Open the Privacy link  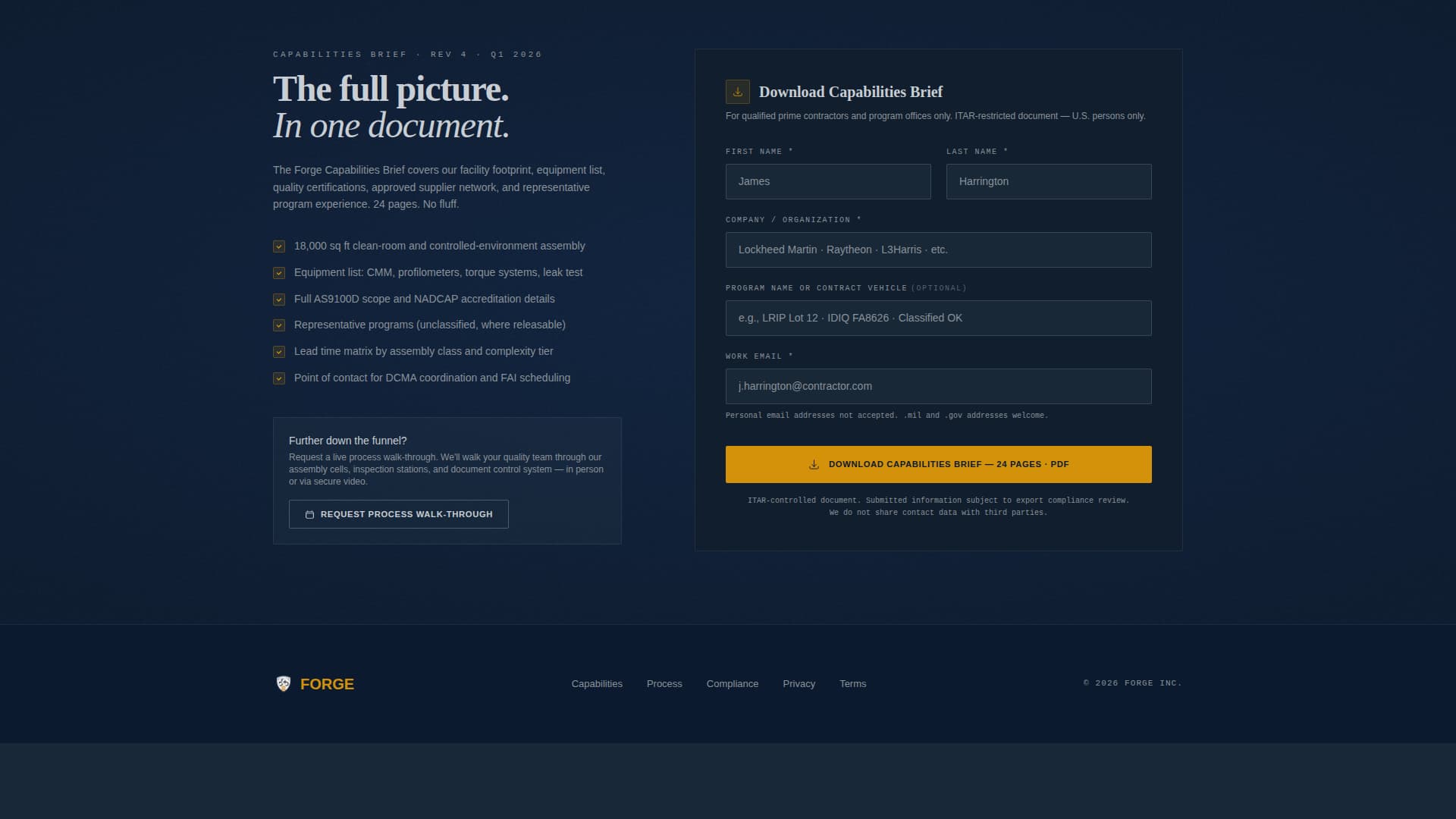[x=799, y=684]
